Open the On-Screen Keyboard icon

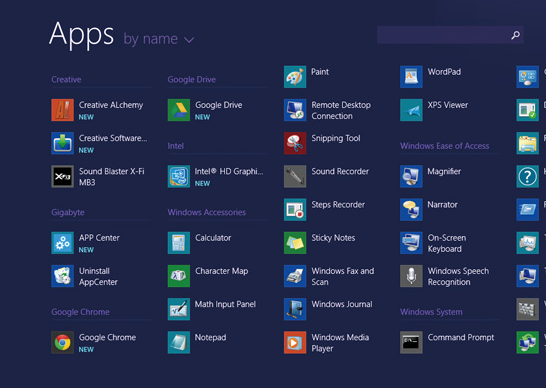click(411, 243)
